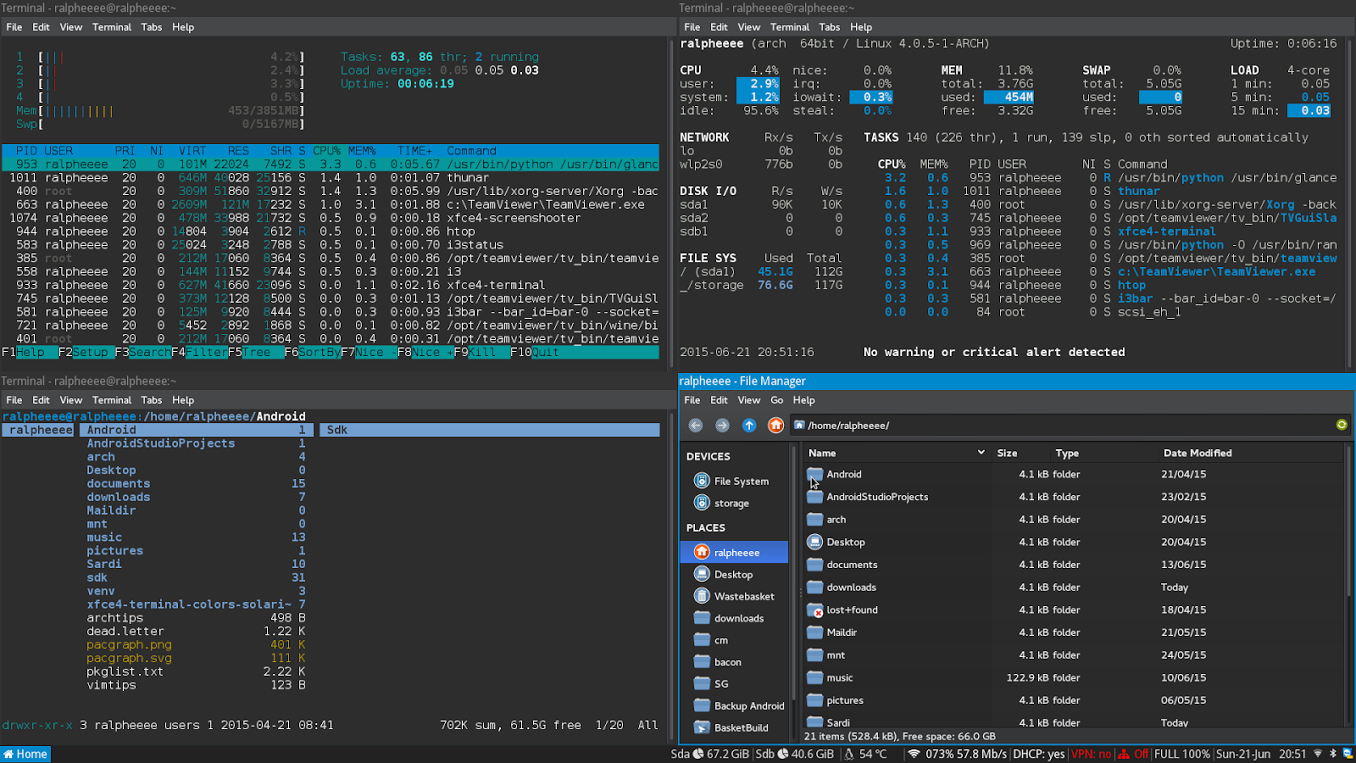Open the Wastebasket in the Places sidebar
Image resolution: width=1356 pixels, height=763 pixels.
click(743, 596)
